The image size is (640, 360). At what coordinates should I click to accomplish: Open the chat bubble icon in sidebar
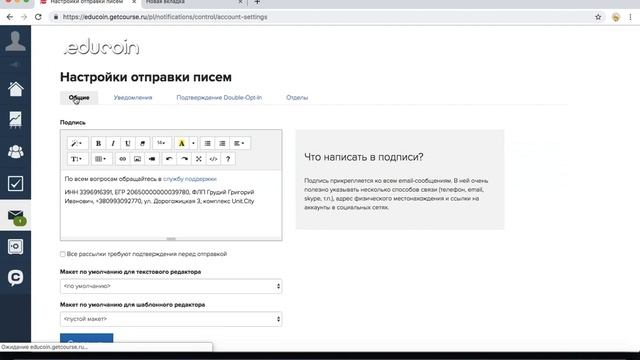16,278
